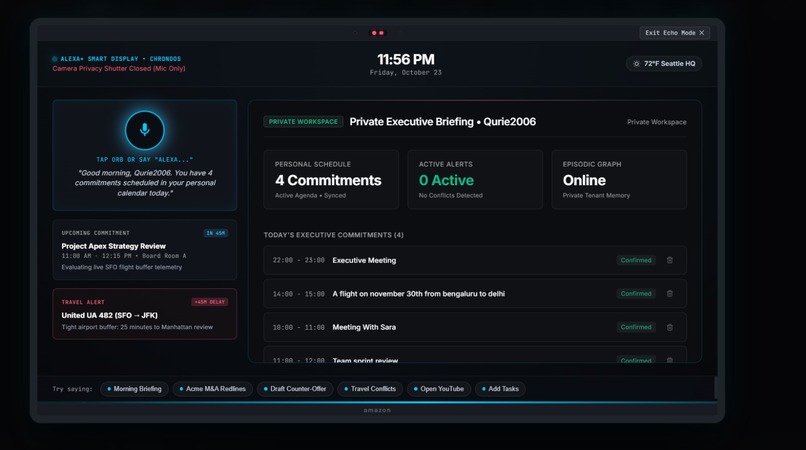
Task: Click the Alexa+ Smart Display Chronos label
Action: [x=120, y=59]
